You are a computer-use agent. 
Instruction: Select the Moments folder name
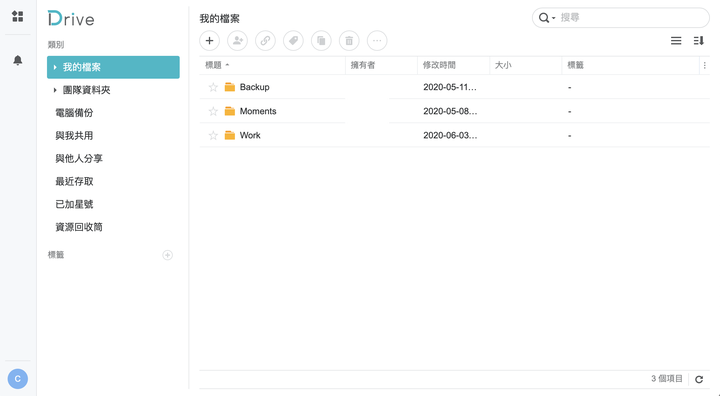pos(258,111)
